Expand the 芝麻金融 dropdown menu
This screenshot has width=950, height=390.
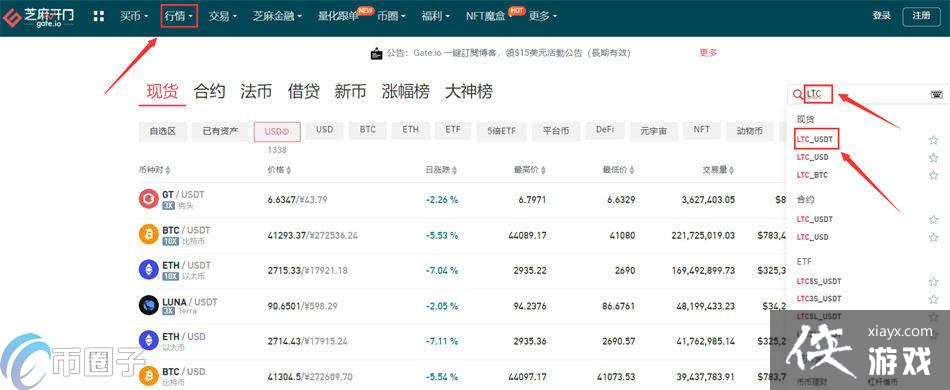[277, 16]
